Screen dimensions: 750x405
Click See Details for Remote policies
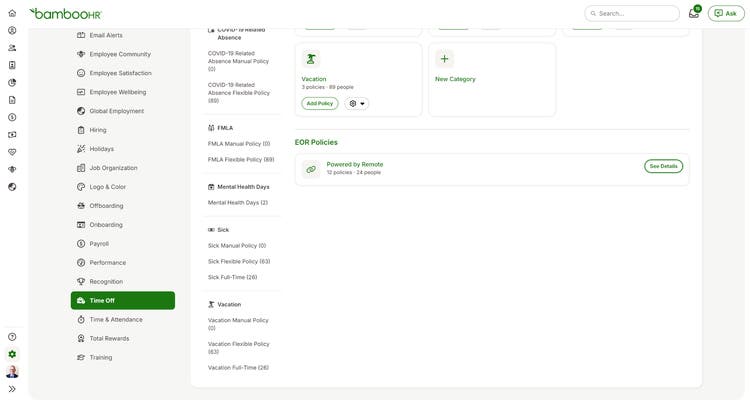coord(663,166)
